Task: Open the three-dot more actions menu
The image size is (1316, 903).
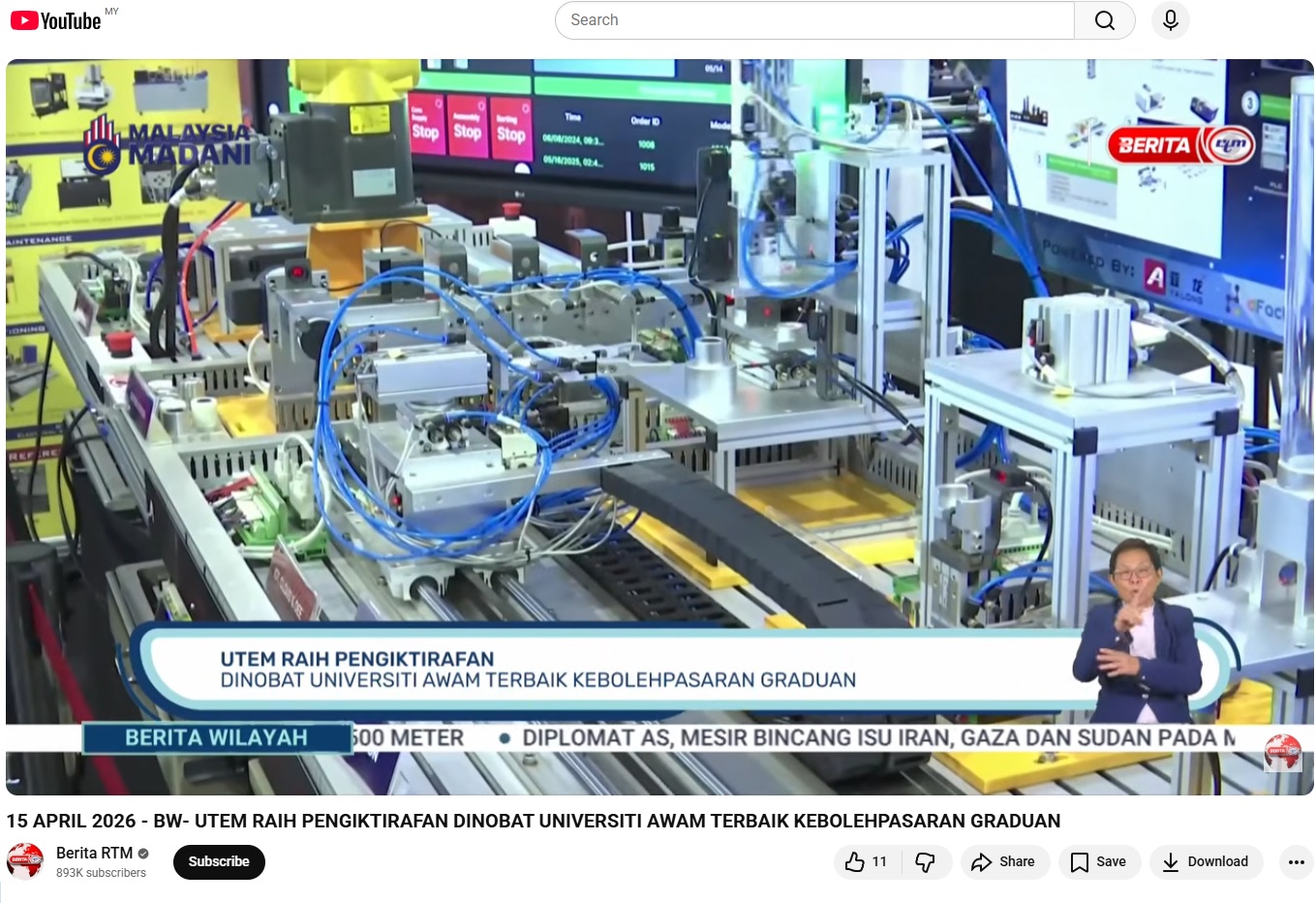Action: coord(1296,861)
